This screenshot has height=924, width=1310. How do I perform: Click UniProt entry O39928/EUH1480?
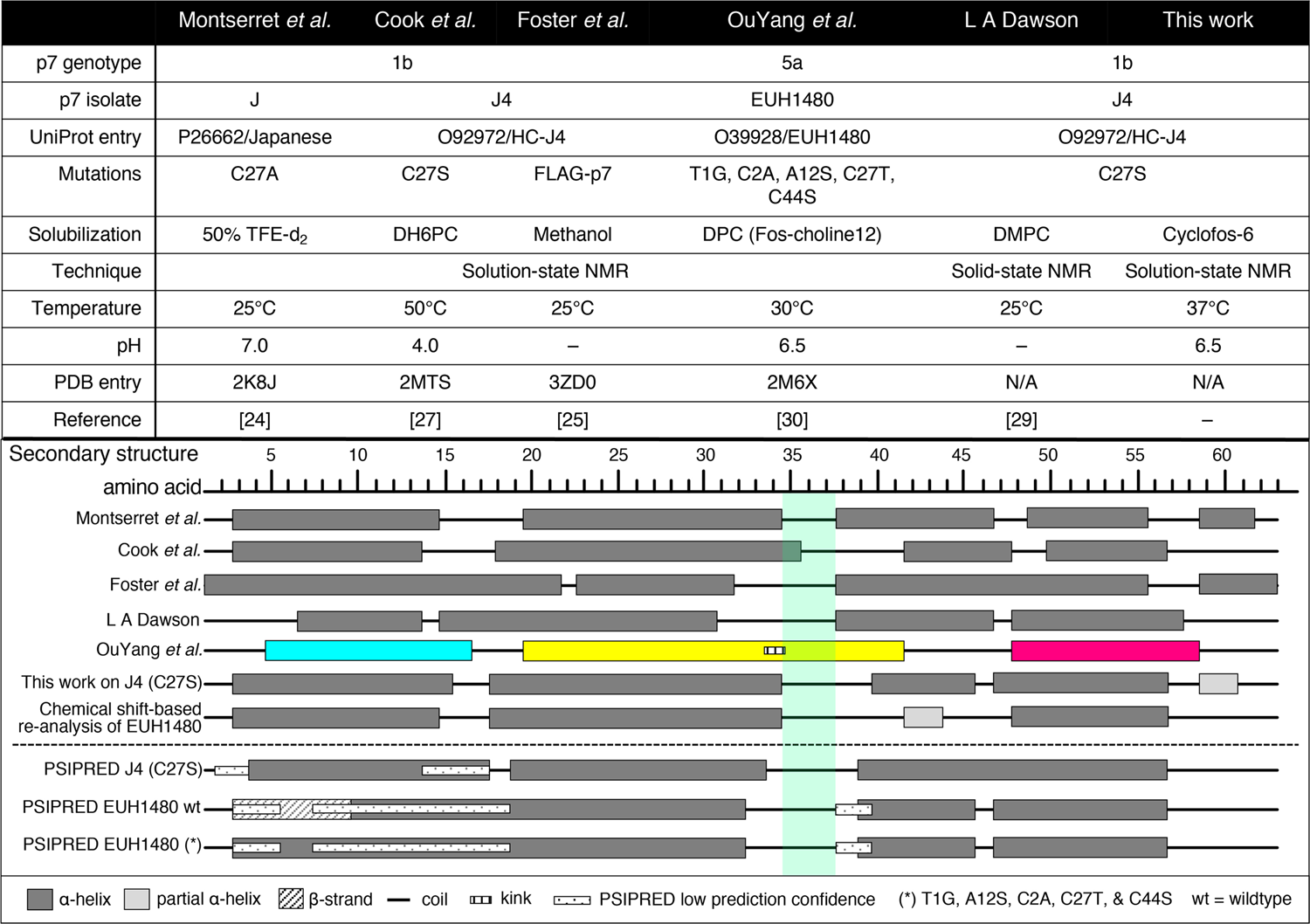[791, 137]
